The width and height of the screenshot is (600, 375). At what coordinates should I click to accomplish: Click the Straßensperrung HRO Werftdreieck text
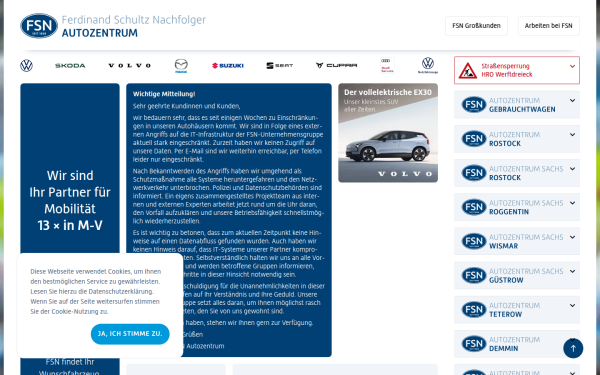tap(507, 70)
